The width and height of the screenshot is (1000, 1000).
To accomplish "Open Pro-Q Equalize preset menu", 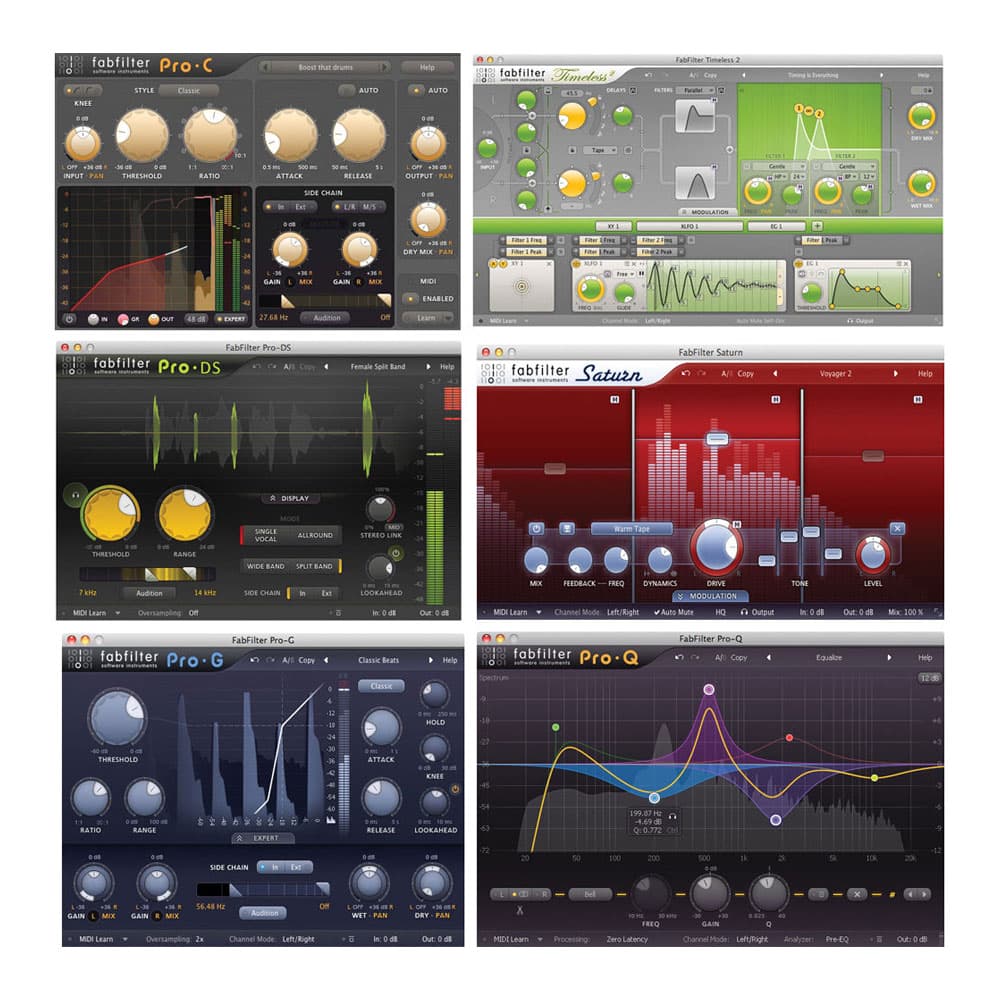I will [829, 658].
